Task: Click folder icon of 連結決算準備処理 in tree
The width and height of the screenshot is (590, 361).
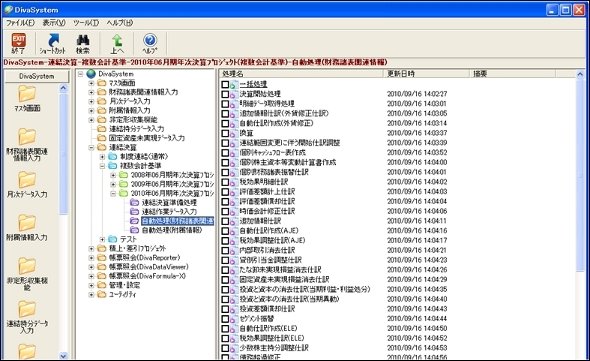Action: click(134, 203)
